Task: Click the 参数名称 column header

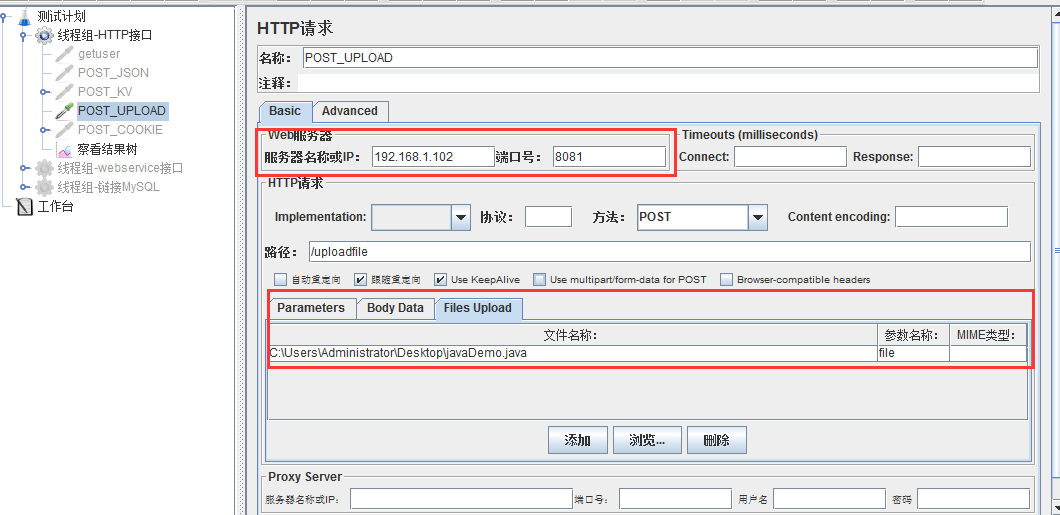Action: click(913, 335)
